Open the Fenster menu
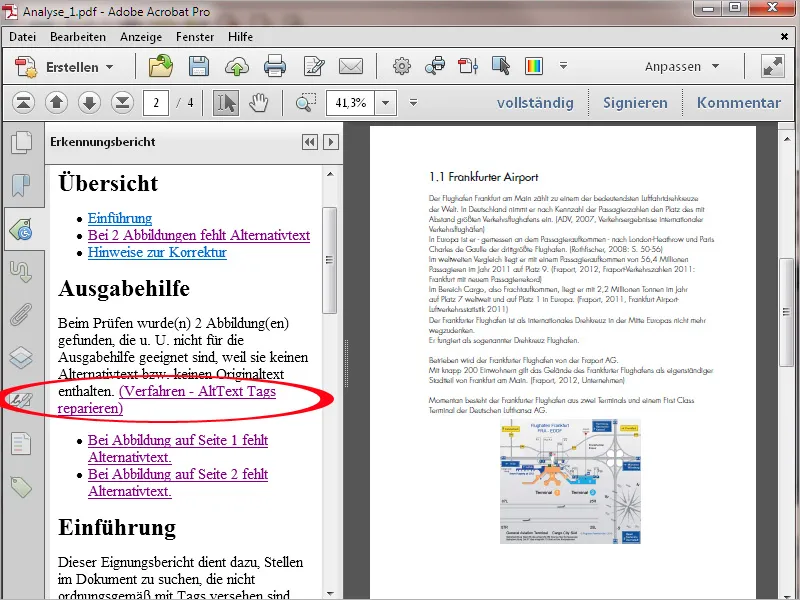This screenshot has width=800, height=600. point(195,37)
